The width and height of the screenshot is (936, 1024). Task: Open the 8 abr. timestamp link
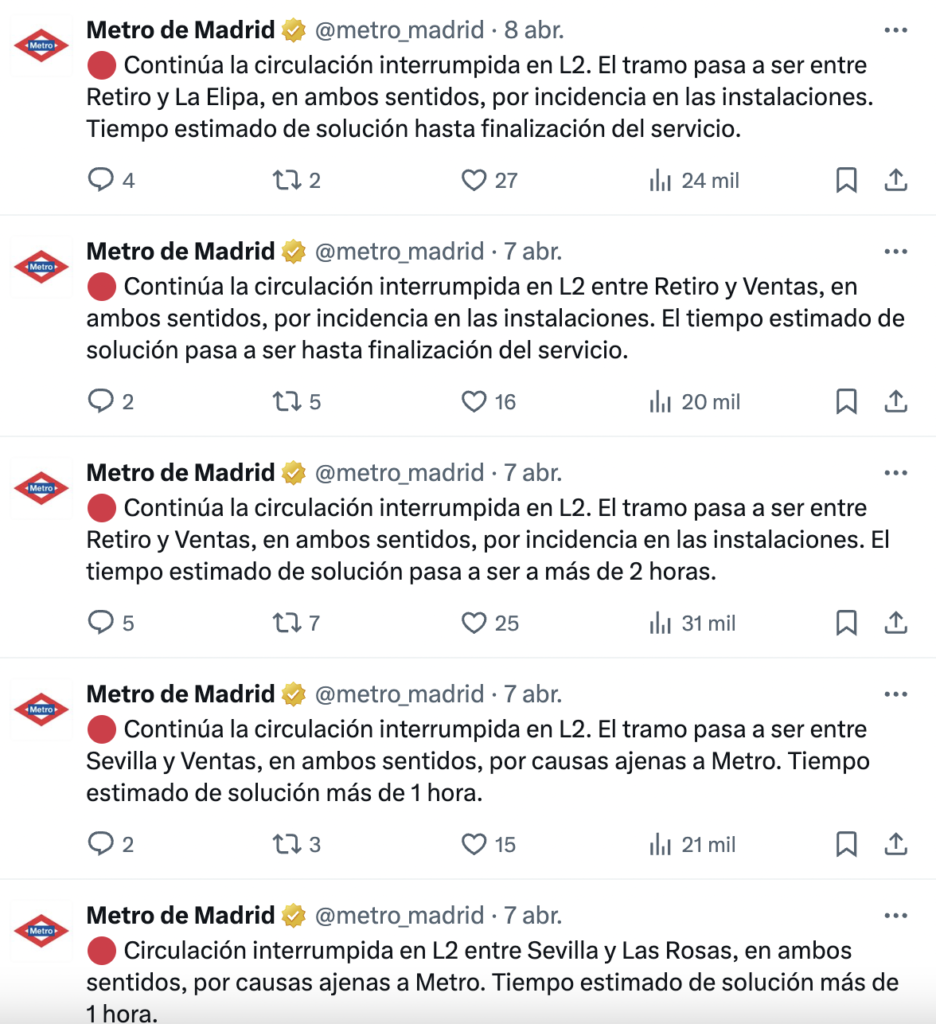(534, 30)
